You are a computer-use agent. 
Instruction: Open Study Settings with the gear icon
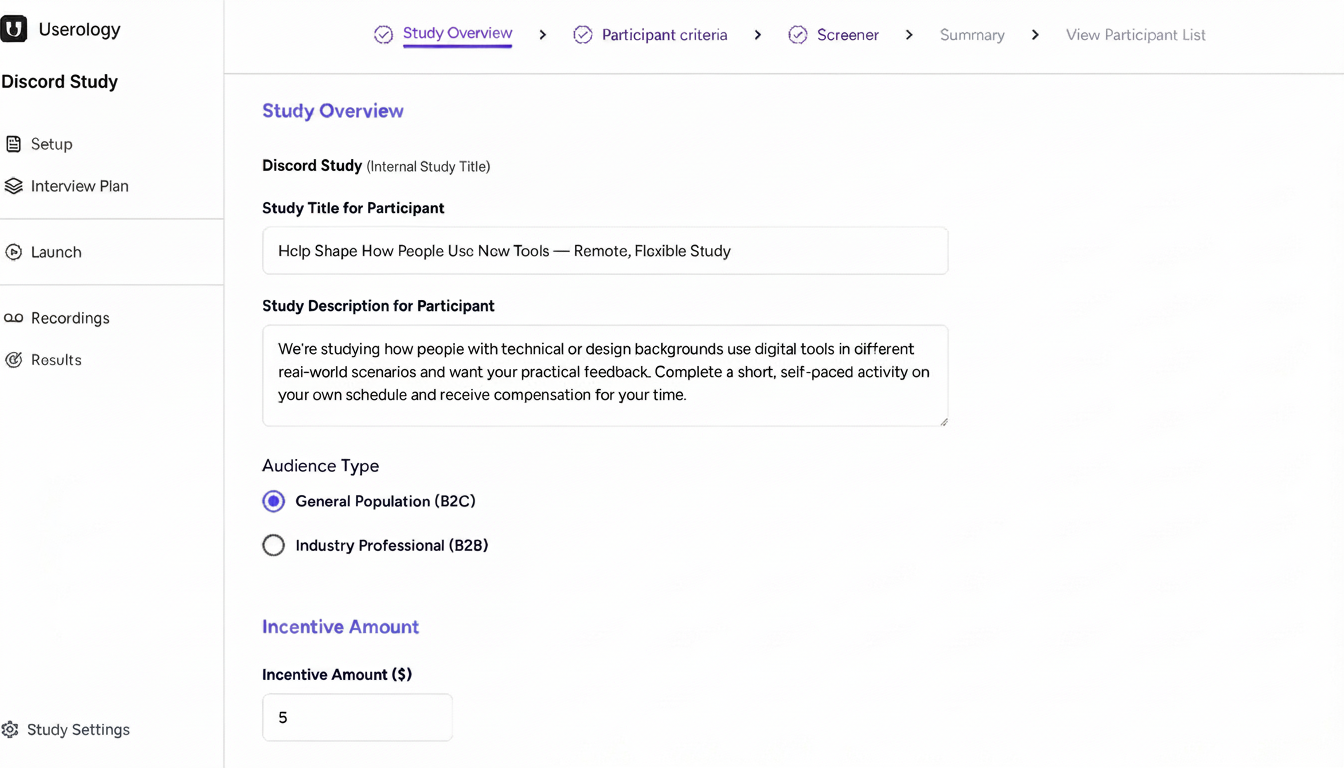13,730
